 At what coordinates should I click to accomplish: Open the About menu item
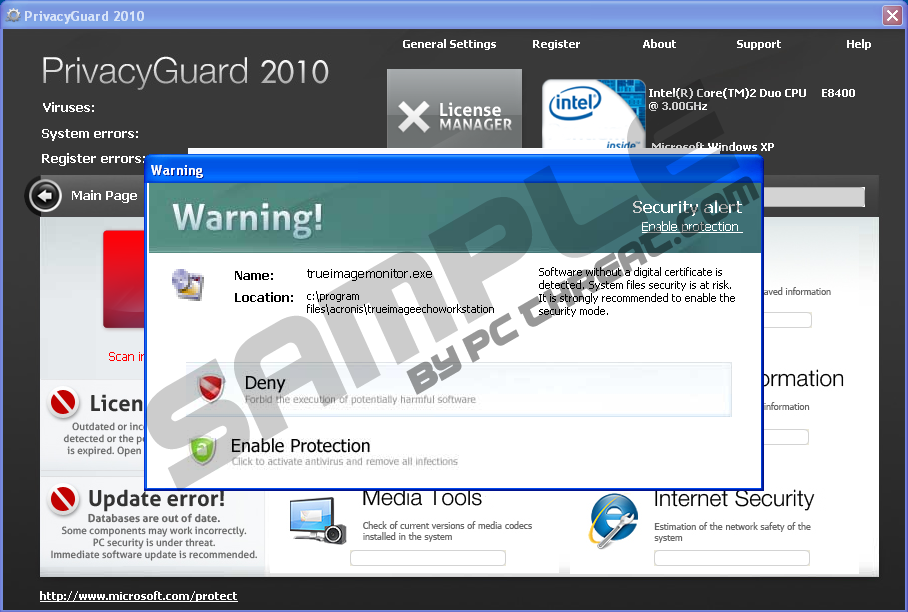[x=659, y=44]
